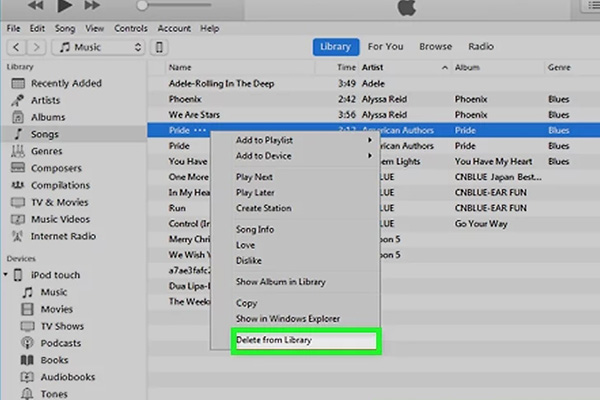Image resolution: width=600 pixels, height=400 pixels.
Task: Click the Browse tab
Action: point(435,47)
